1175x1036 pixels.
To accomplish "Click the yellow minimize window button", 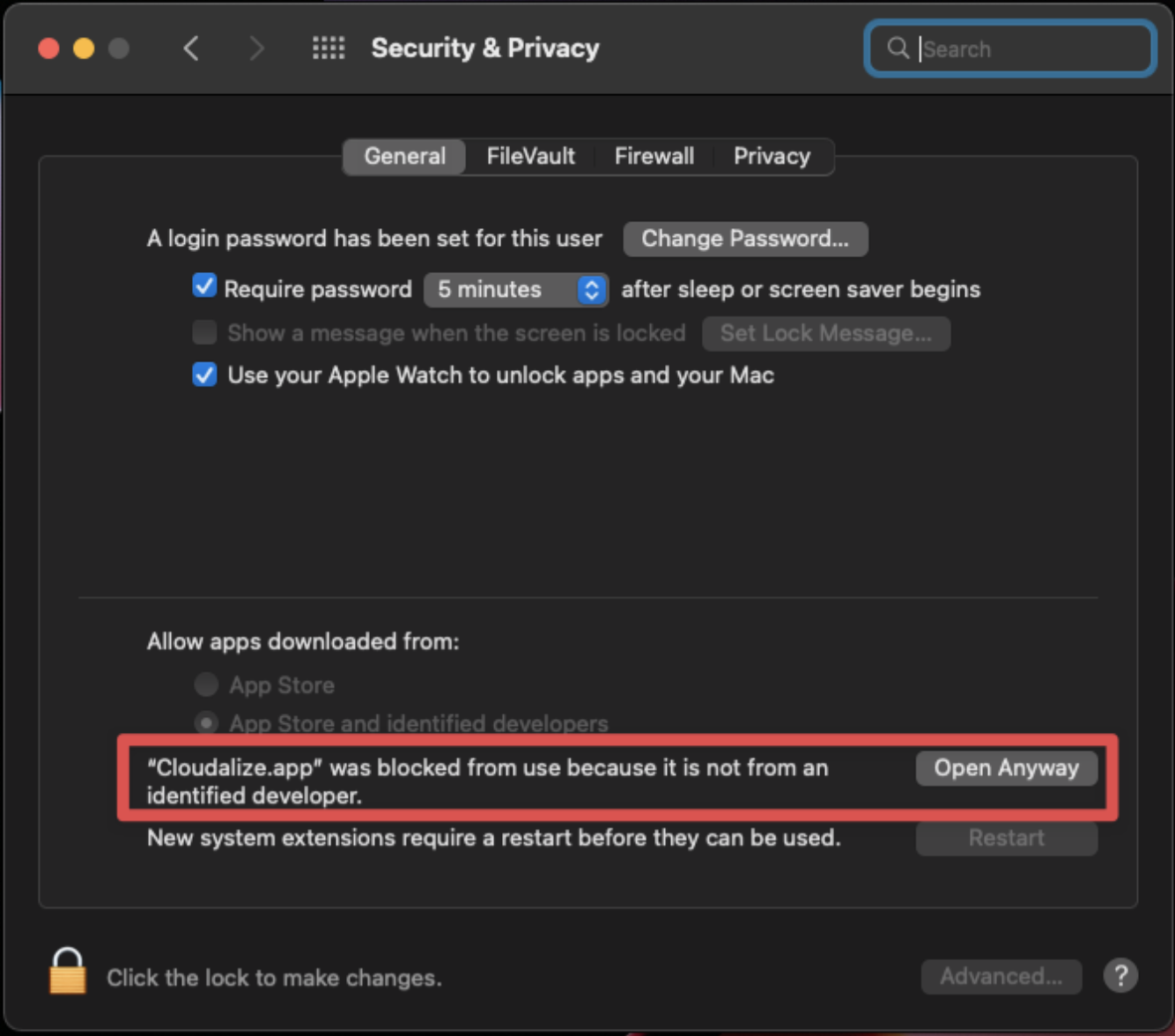I will click(x=84, y=48).
